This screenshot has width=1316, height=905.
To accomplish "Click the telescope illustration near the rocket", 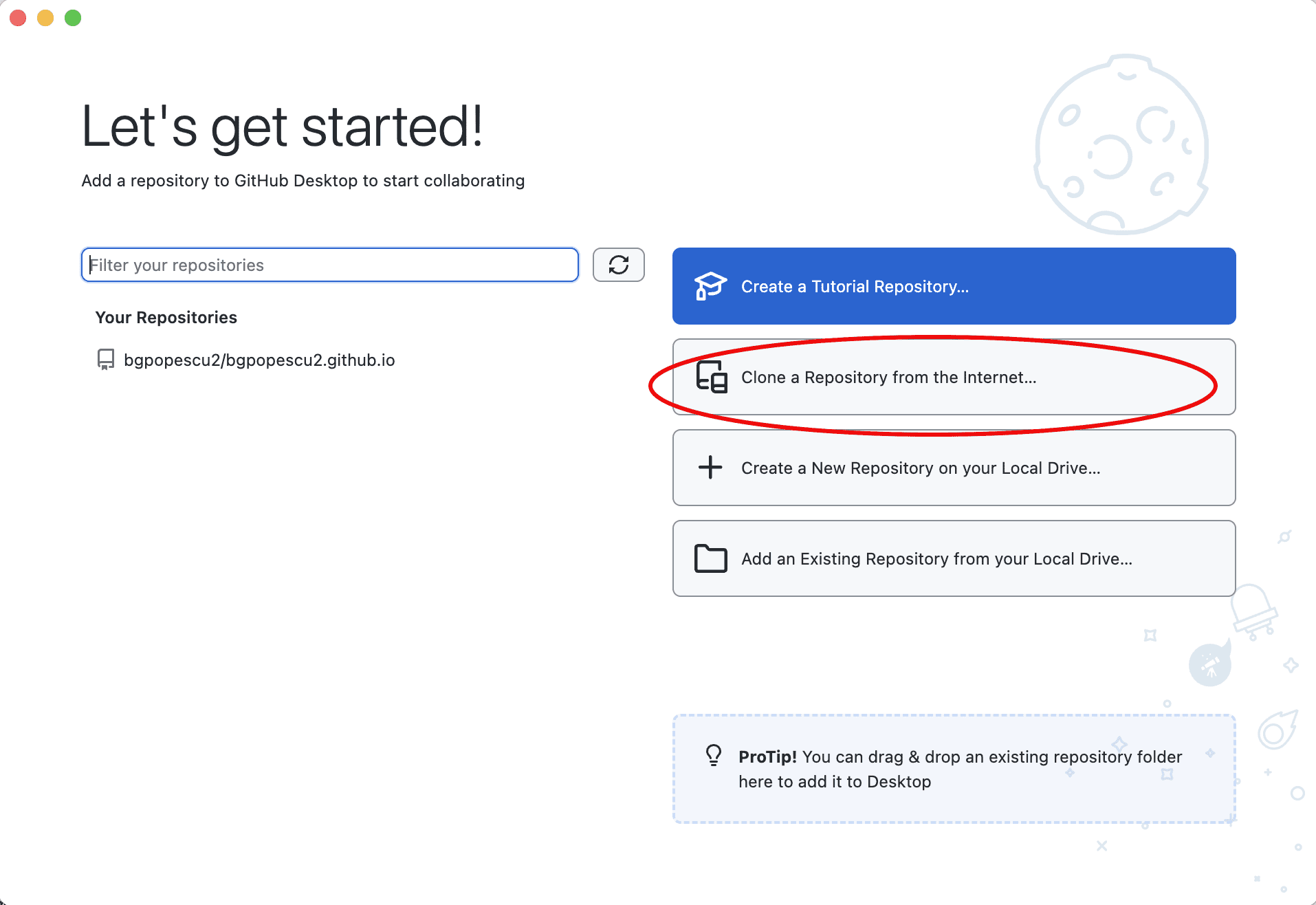I will [x=1209, y=664].
